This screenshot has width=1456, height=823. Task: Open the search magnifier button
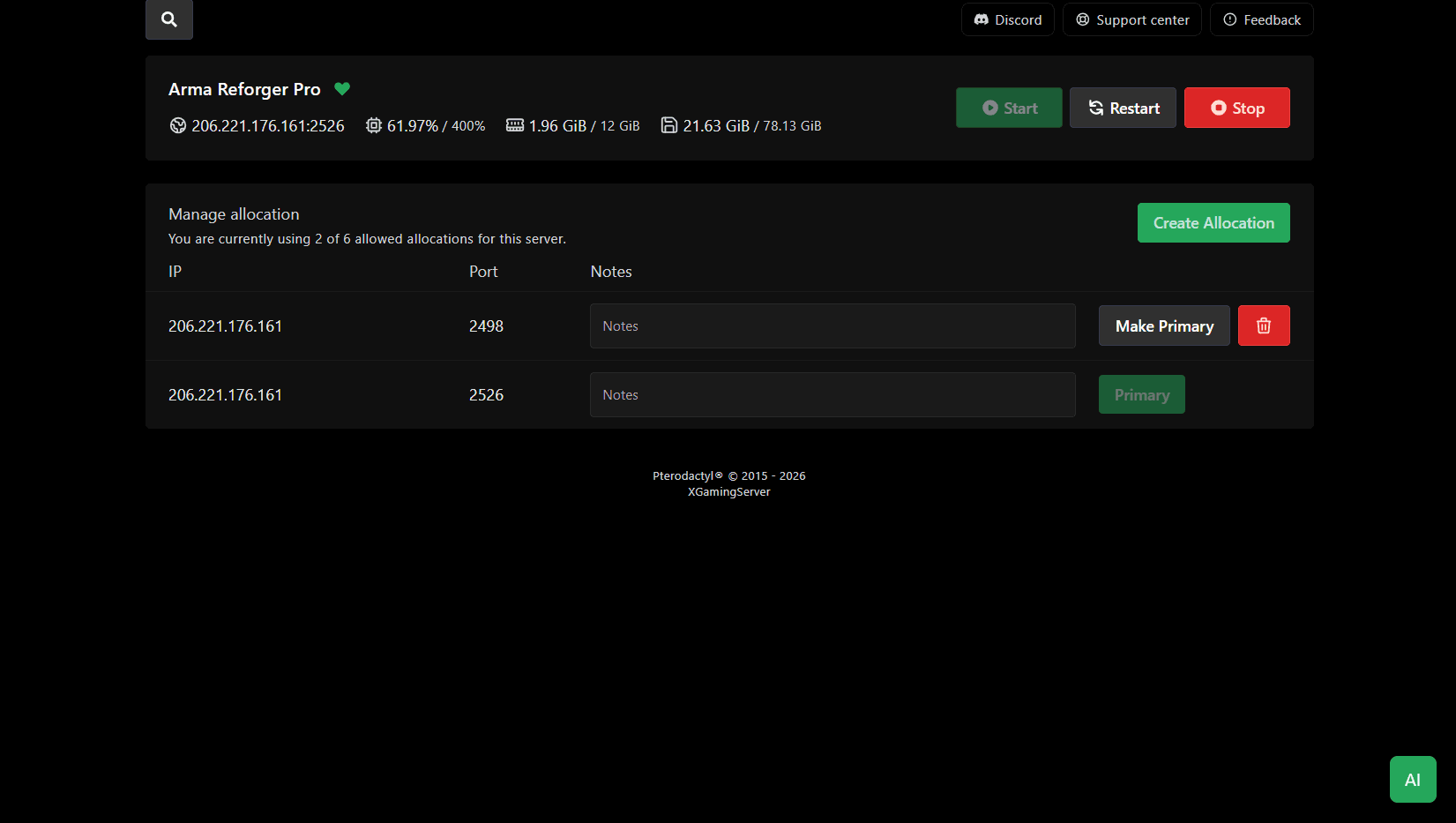[x=169, y=19]
